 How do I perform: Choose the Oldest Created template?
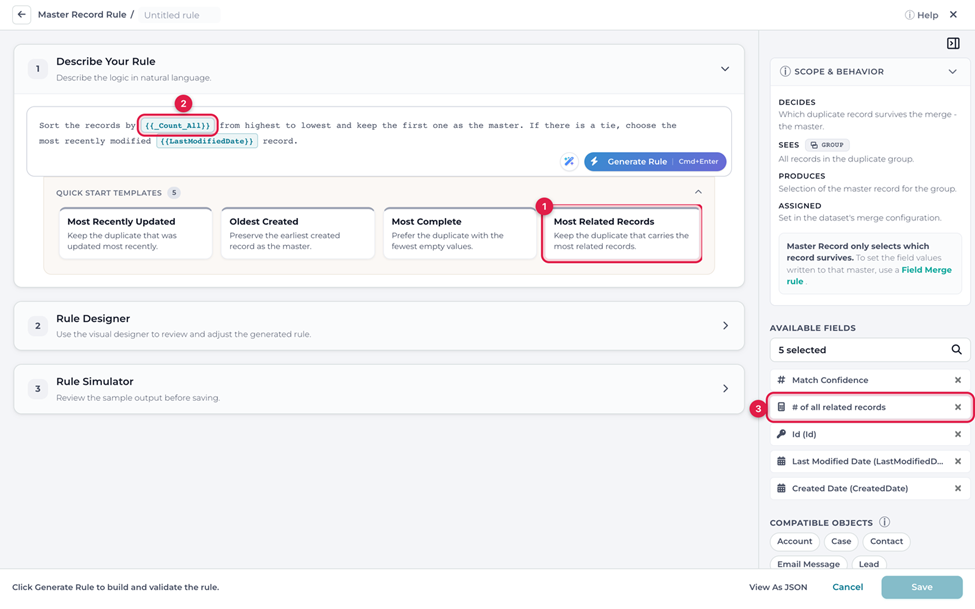[298, 233]
